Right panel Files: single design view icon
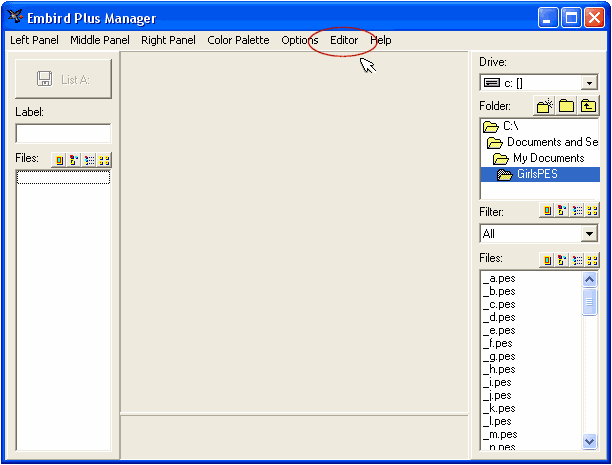 pos(547,260)
